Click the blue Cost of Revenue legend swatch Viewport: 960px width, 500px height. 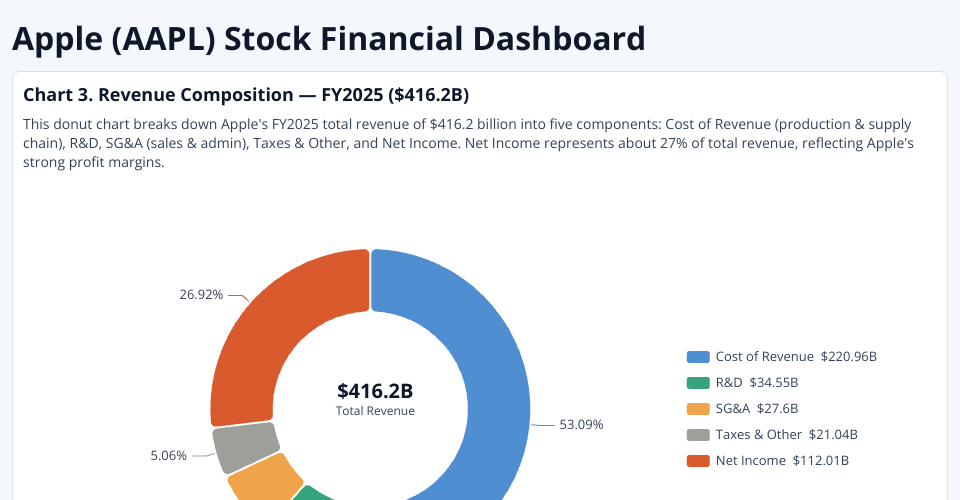pos(698,357)
